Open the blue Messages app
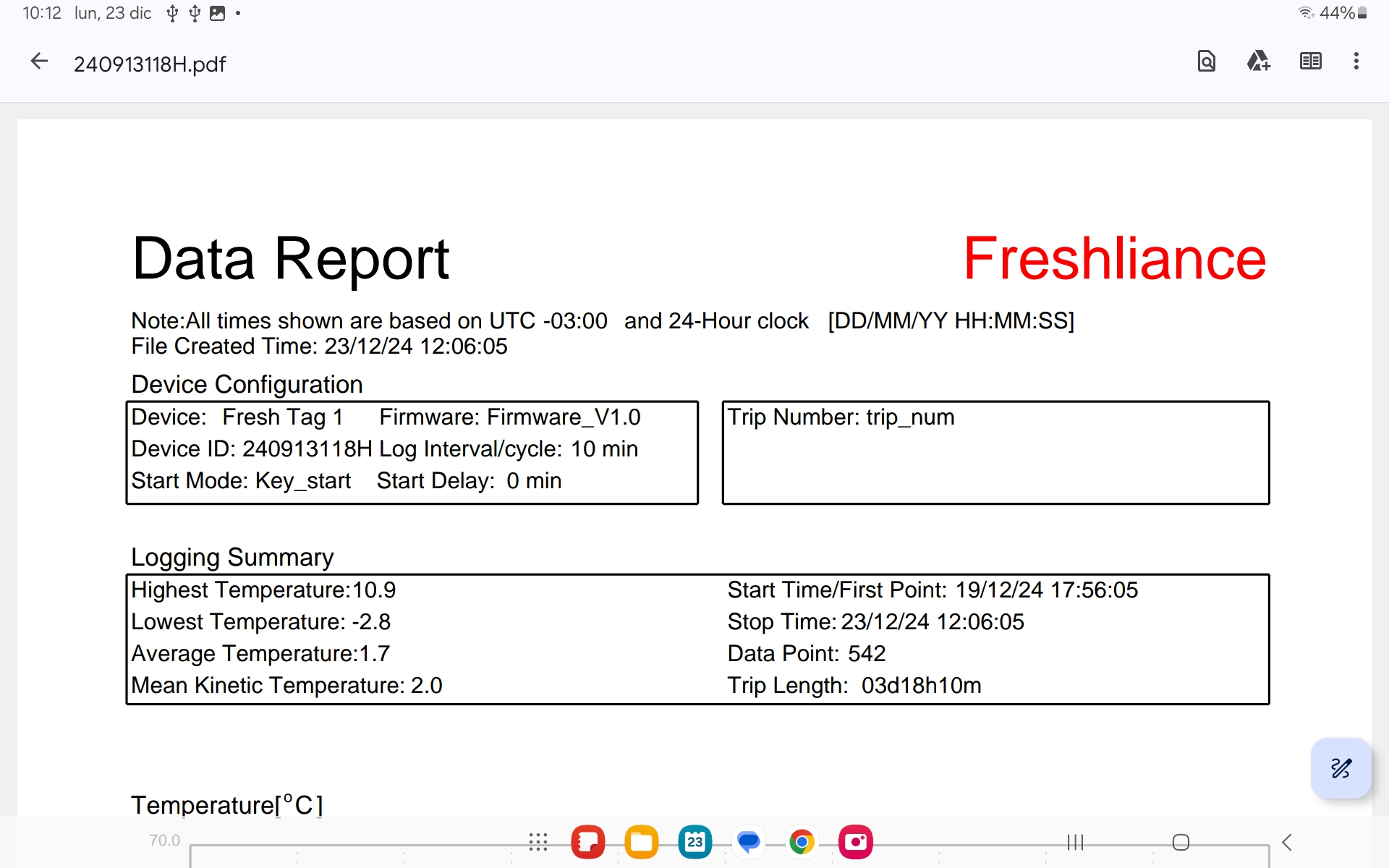This screenshot has height=868, width=1389. tap(748, 842)
